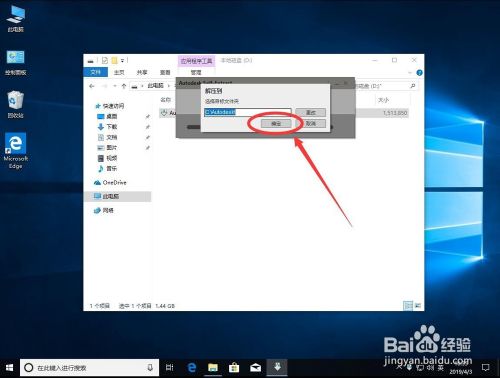Click the New folder icon in title bar
Viewport: 500px width, 378px height.
click(x=114, y=60)
